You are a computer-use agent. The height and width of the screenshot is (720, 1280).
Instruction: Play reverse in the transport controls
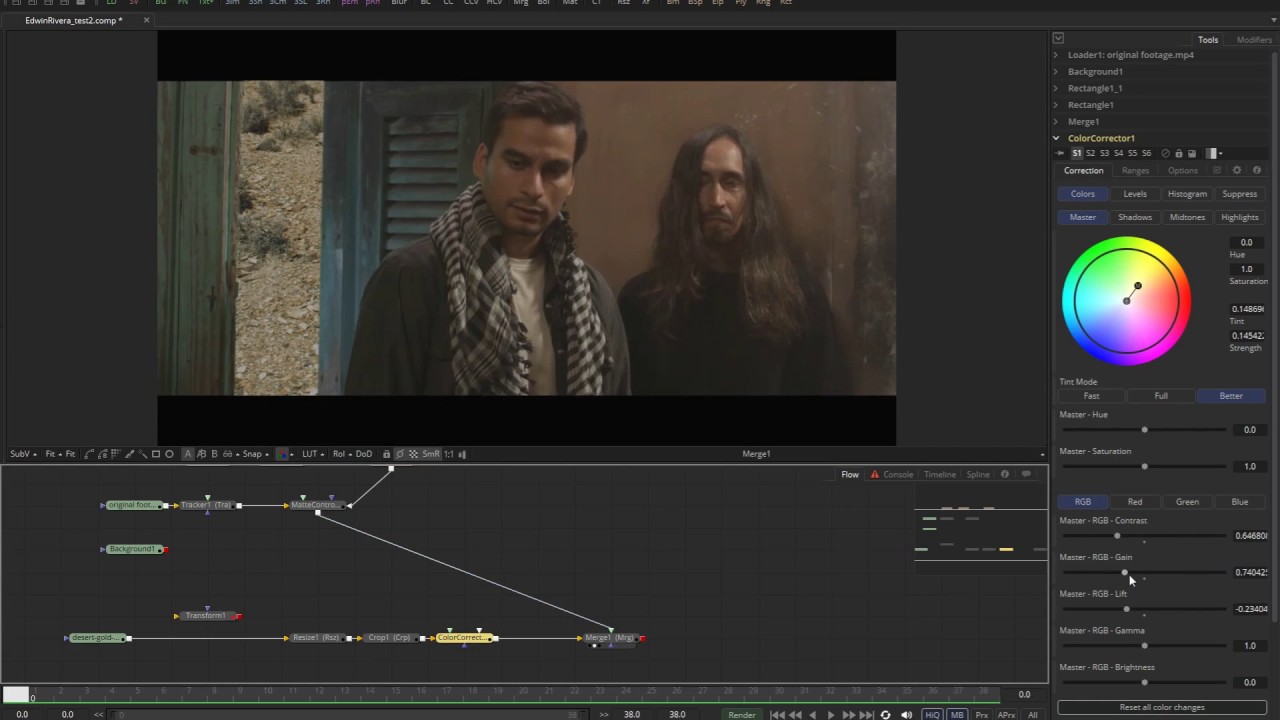coord(812,715)
